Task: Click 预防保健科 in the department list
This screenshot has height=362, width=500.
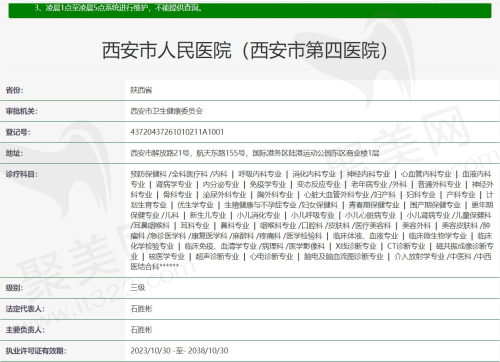Action: (148, 174)
